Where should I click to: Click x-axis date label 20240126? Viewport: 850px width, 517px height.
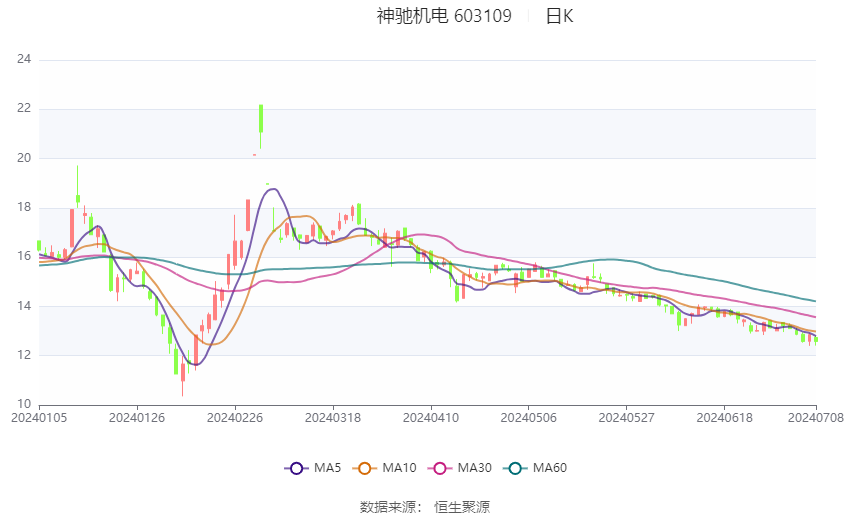[x=137, y=418]
